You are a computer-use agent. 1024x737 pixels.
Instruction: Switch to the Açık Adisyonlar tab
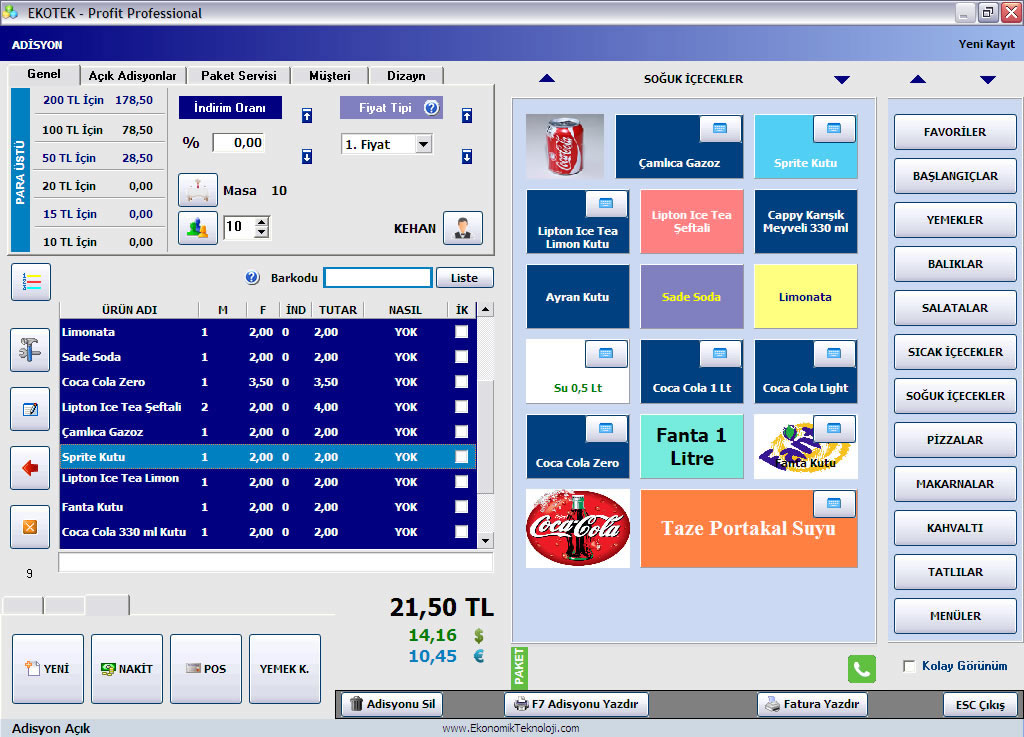coord(133,76)
